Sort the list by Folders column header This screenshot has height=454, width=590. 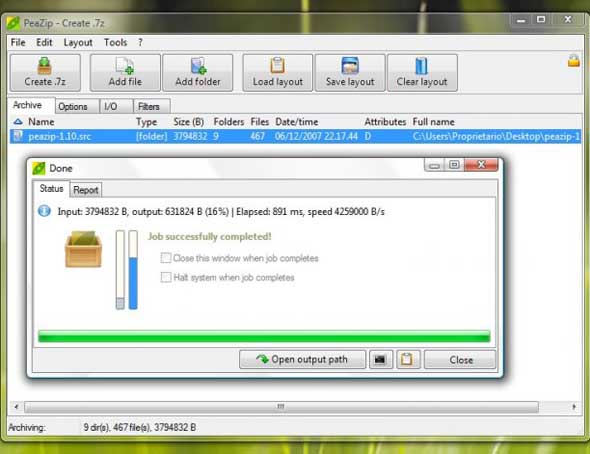pos(228,122)
